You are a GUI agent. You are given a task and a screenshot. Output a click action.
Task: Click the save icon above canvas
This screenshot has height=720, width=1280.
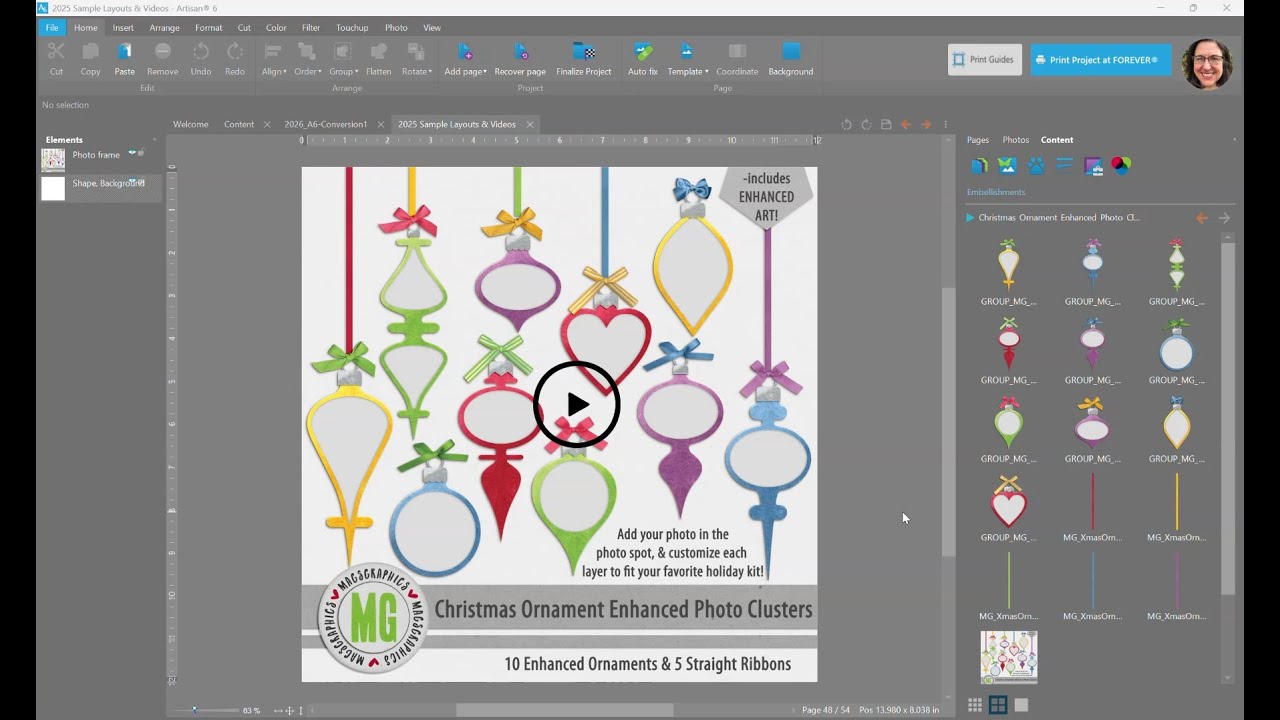[886, 125]
